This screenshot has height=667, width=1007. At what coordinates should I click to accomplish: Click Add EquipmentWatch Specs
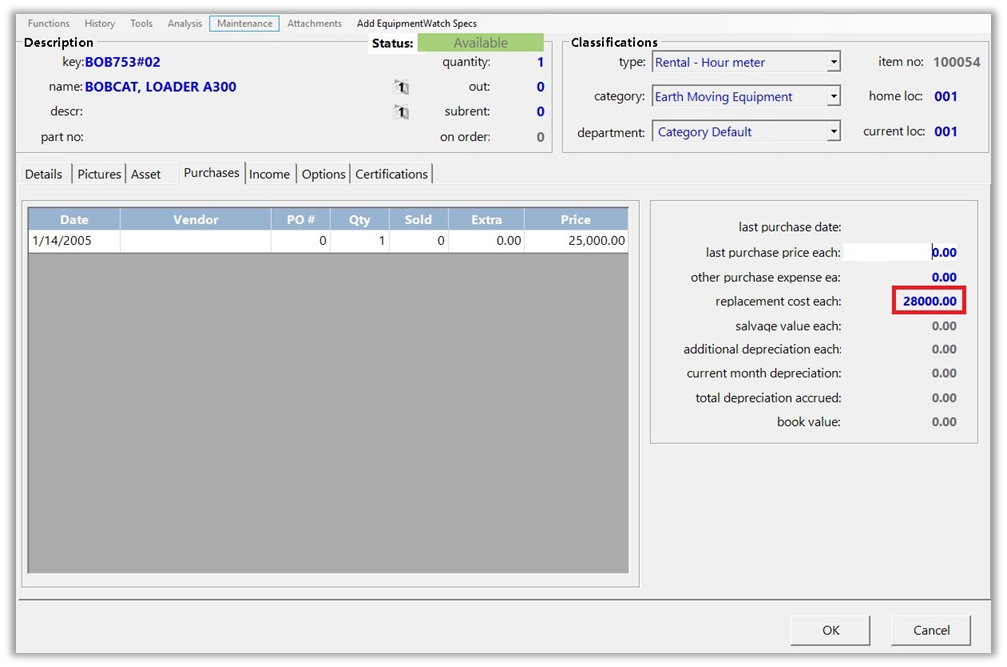point(416,23)
